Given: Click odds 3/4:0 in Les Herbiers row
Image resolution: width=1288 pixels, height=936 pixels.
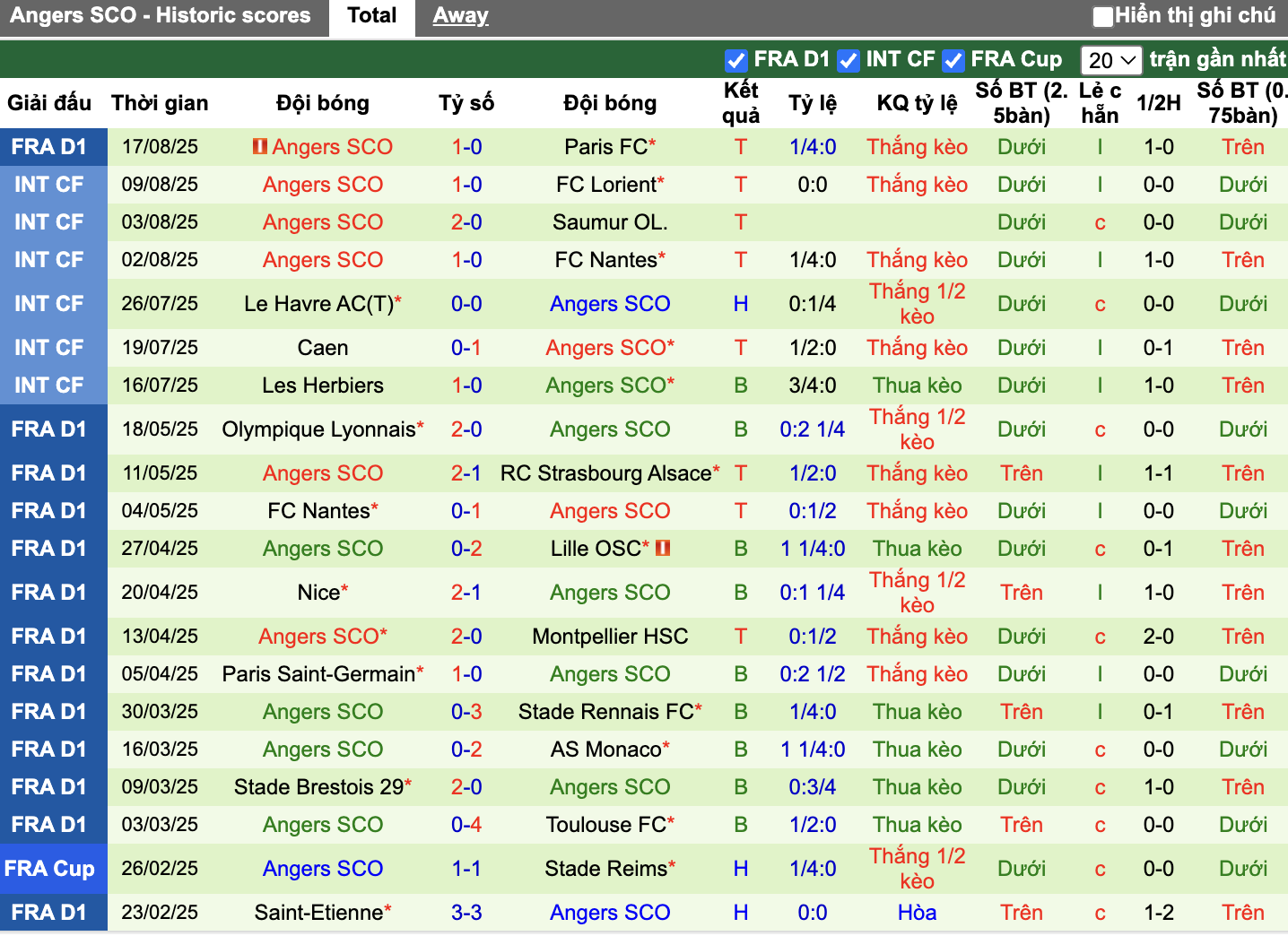Looking at the screenshot, I should coord(813,386).
